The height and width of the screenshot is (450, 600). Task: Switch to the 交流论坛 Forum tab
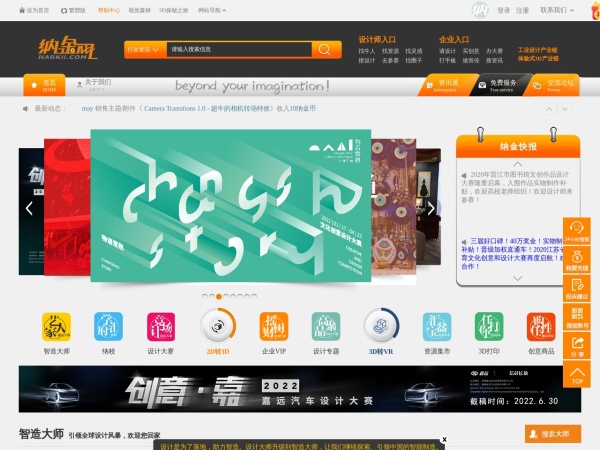(553, 85)
